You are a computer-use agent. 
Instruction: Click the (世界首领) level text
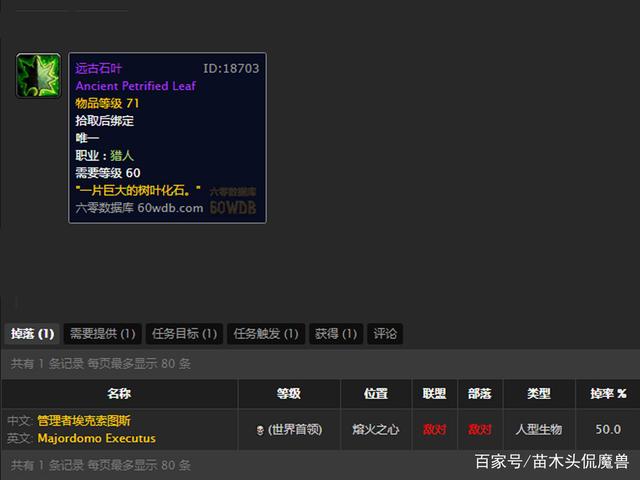coord(295,430)
